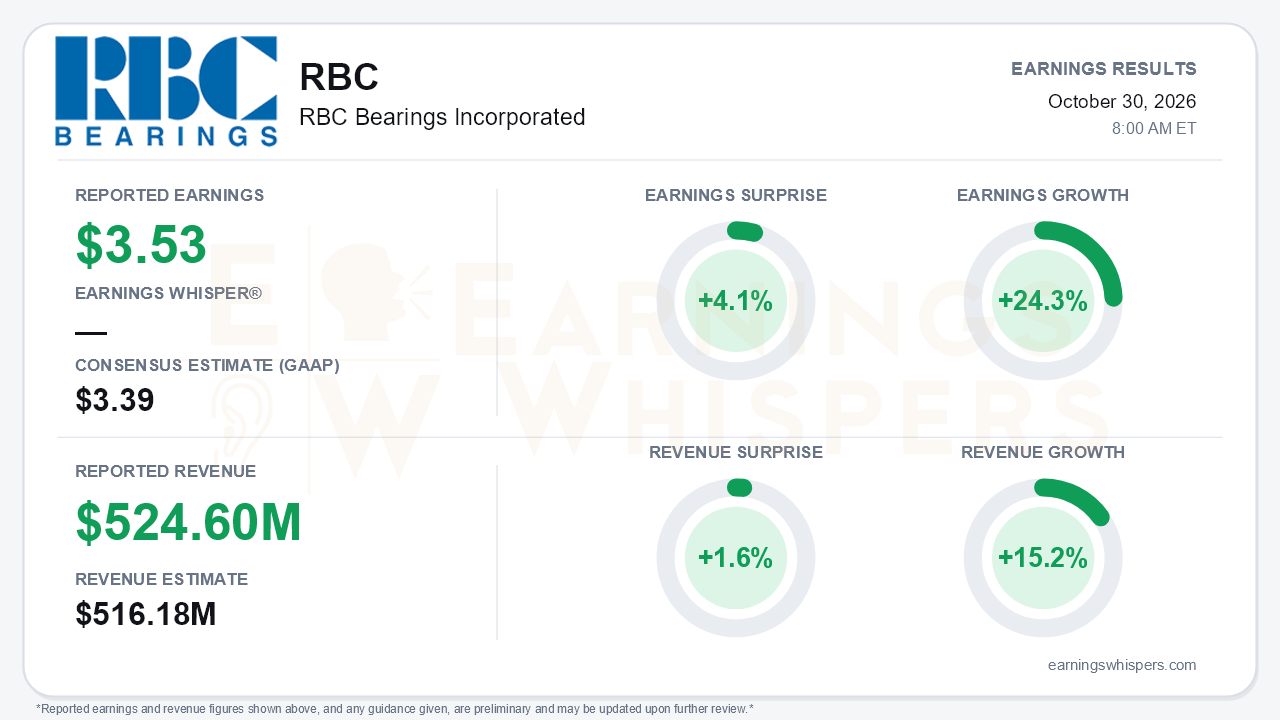Select the reported earnings value $3.53
Viewport: 1280px width, 720px height.
[x=141, y=245]
